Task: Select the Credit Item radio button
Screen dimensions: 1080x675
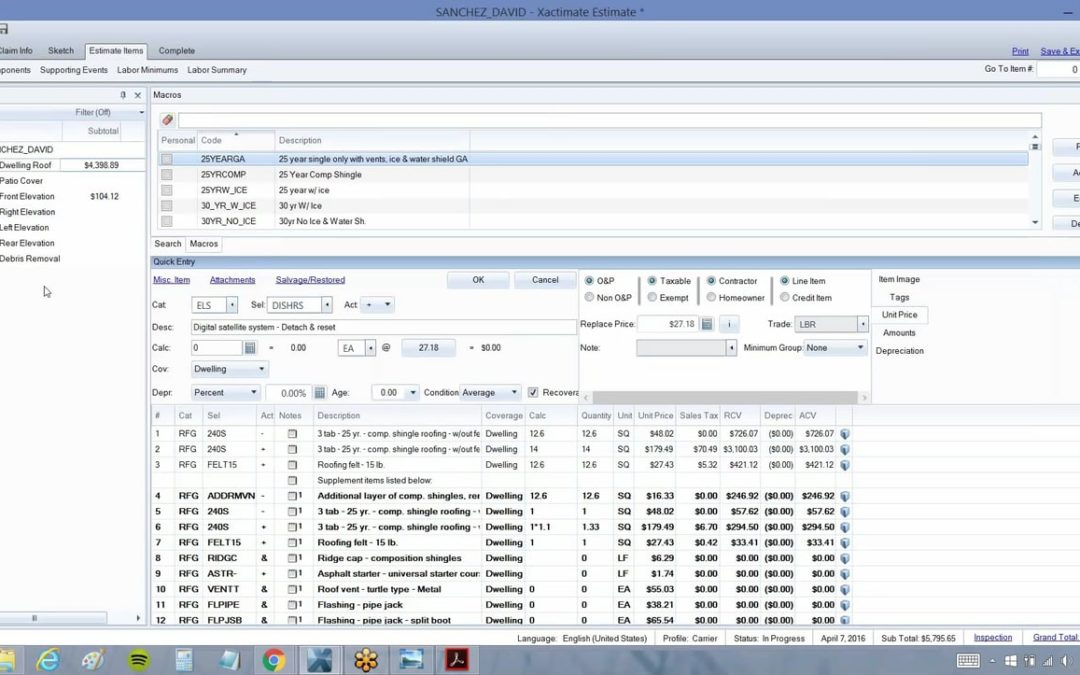Action: [785, 298]
